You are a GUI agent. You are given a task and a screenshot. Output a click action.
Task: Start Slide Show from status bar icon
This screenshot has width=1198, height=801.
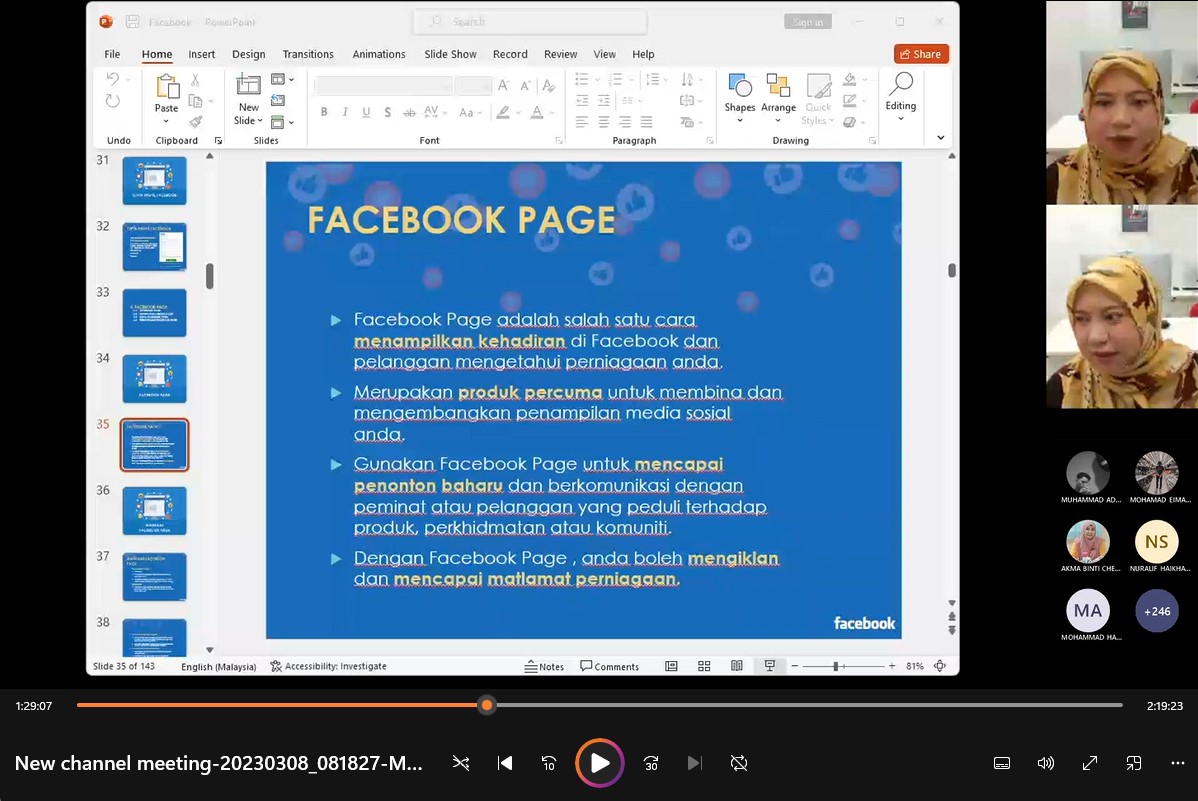(x=769, y=666)
